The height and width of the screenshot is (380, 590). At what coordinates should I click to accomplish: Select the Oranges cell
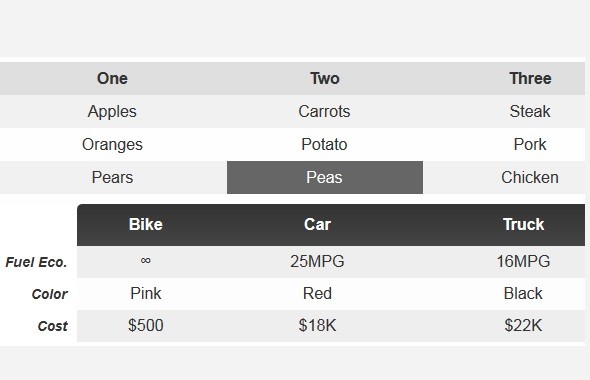[x=112, y=144]
